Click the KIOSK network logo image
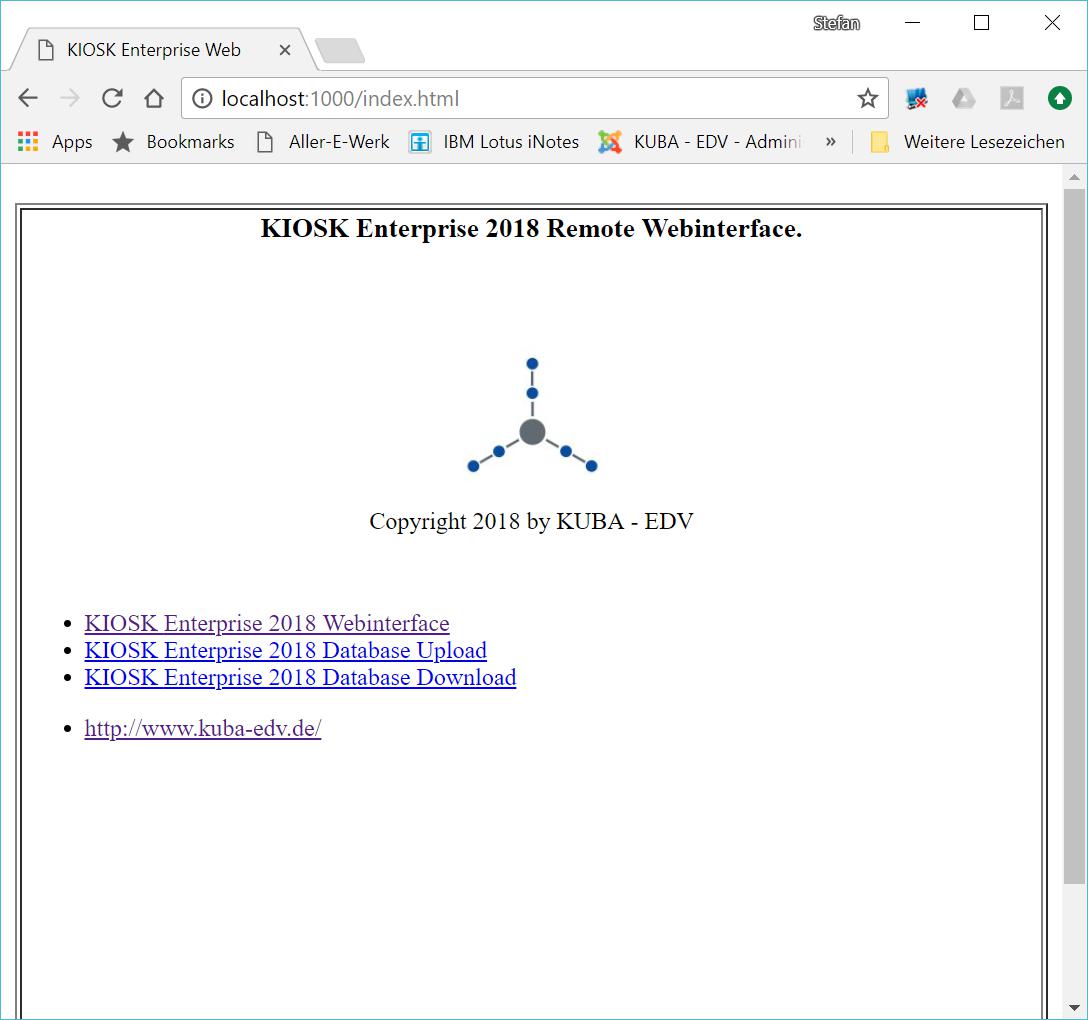 coord(532,415)
